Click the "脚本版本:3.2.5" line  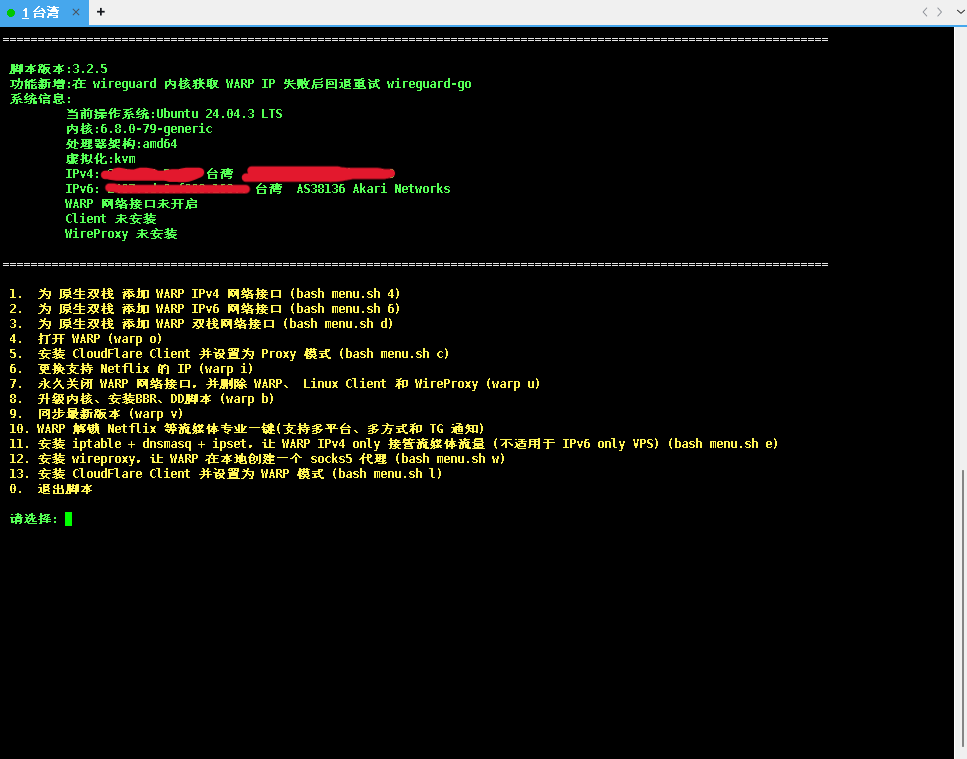[59, 68]
